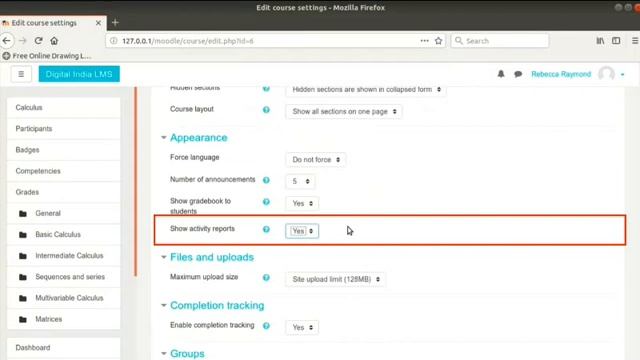This screenshot has height=360, width=640.
Task: Open the Firefox home page icon
Action: (x=54, y=41)
